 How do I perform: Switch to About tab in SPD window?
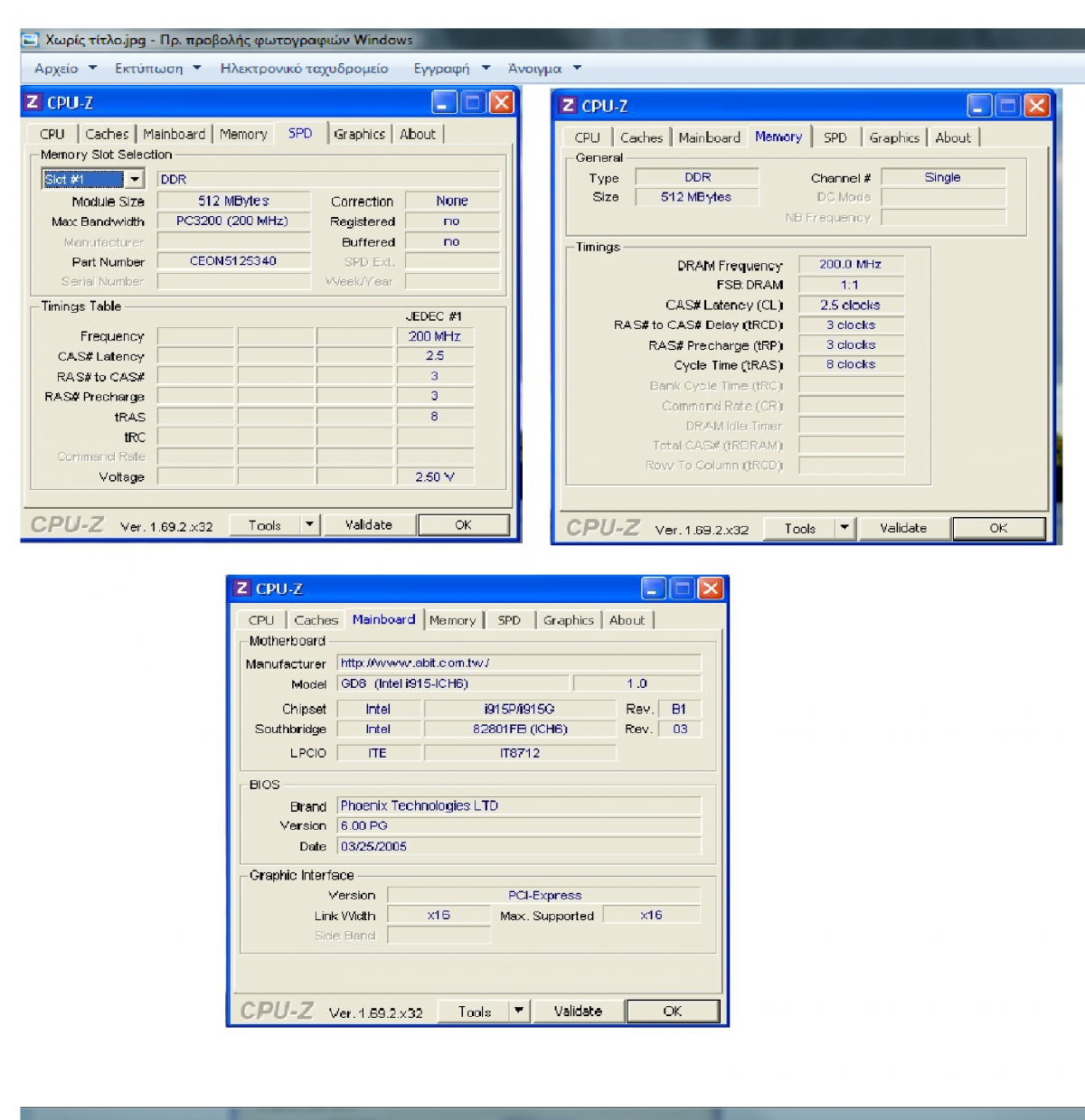(418, 134)
